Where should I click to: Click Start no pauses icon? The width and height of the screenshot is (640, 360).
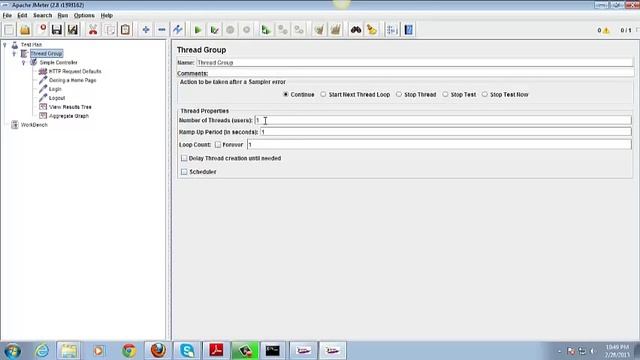214,30
